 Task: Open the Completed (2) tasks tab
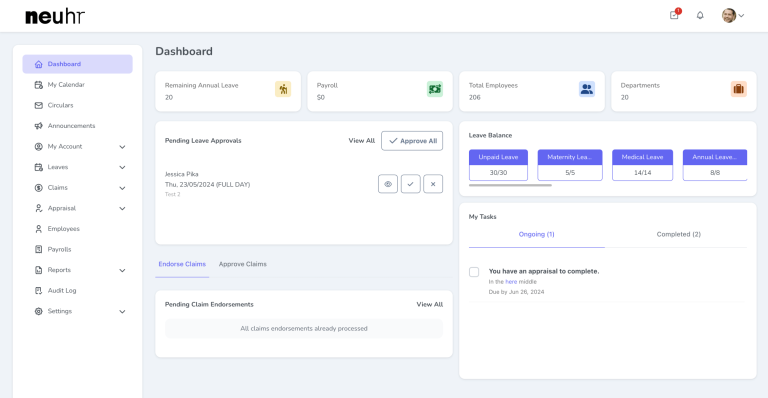pos(678,234)
